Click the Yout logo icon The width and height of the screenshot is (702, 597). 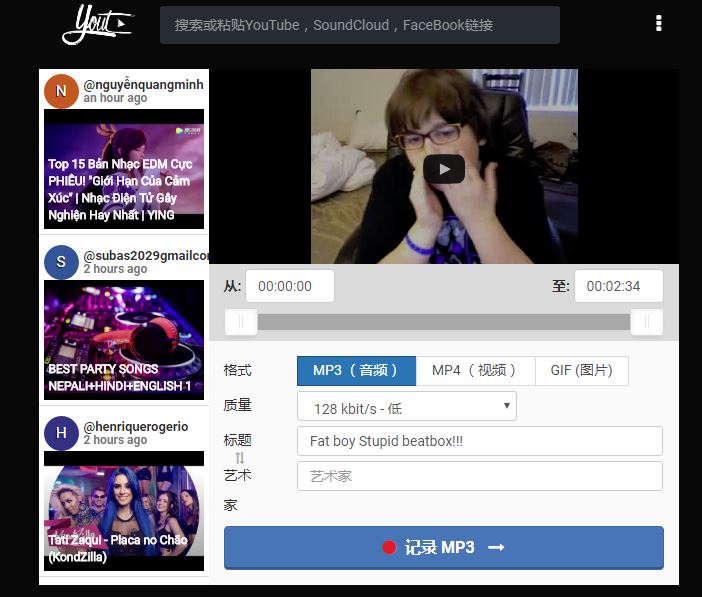(97, 24)
